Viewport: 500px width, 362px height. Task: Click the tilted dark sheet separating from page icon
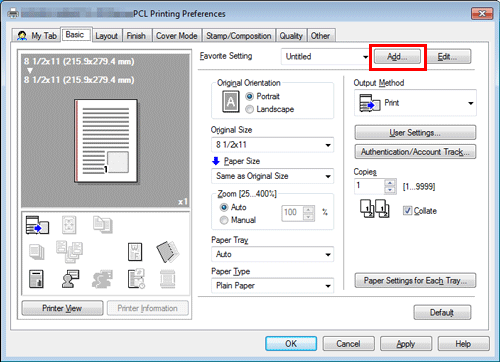pyautogui.click(x=168, y=252)
